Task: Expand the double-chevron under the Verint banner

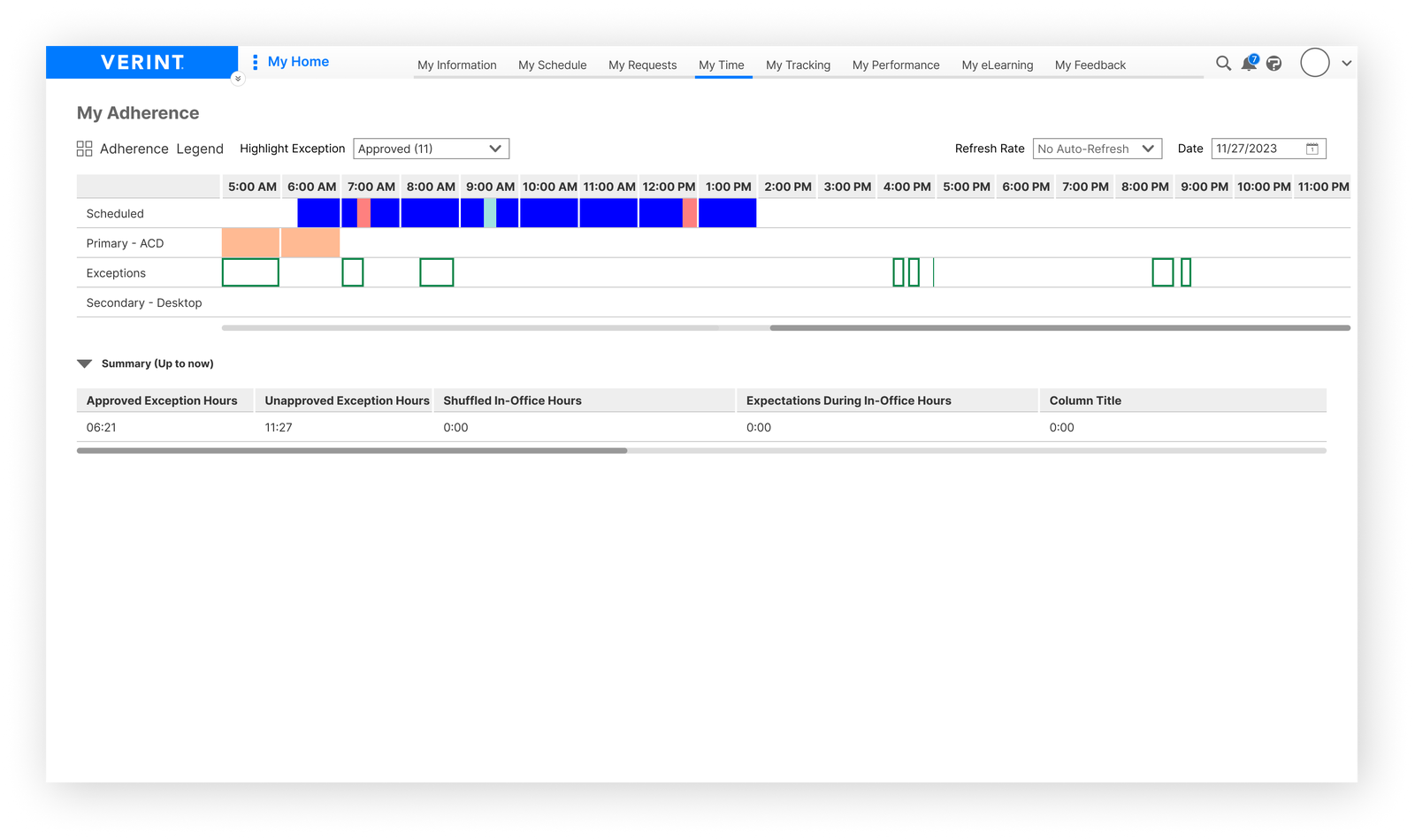Action: click(x=237, y=79)
